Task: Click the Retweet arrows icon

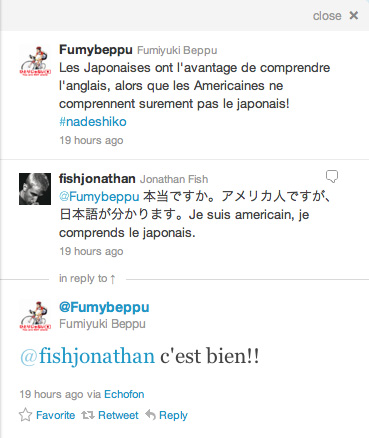Action: 88,415
